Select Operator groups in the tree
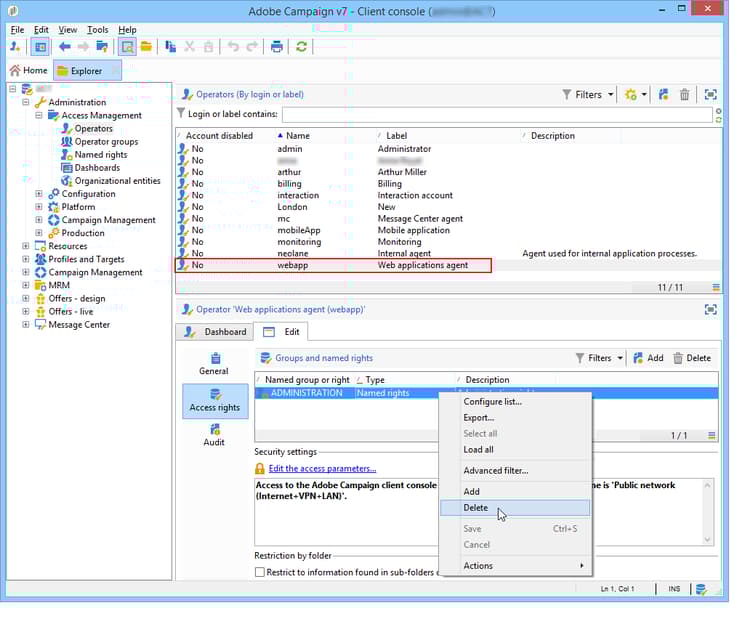Viewport: 750px width, 624px height. coord(106,142)
